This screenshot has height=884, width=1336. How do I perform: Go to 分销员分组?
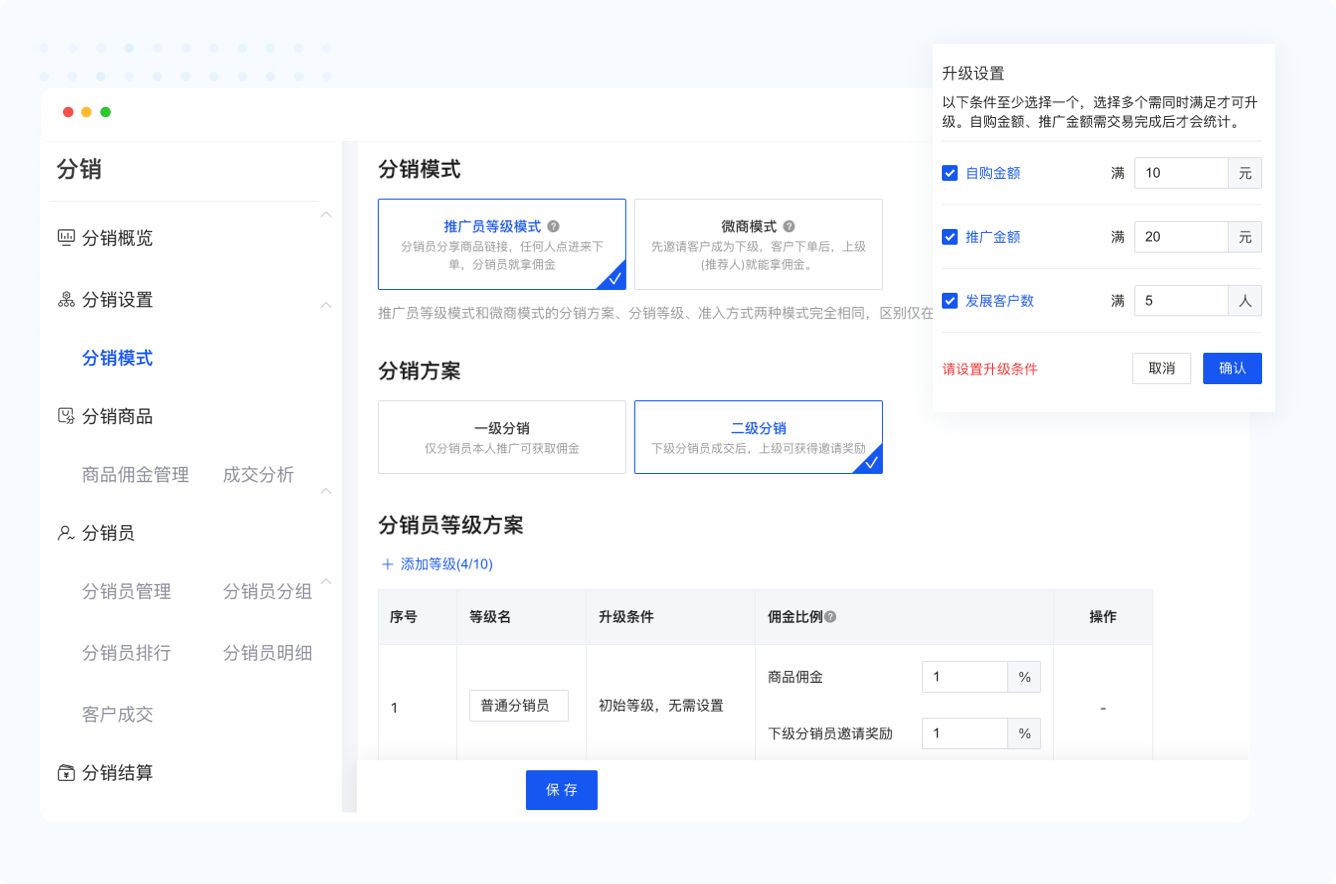click(x=267, y=591)
